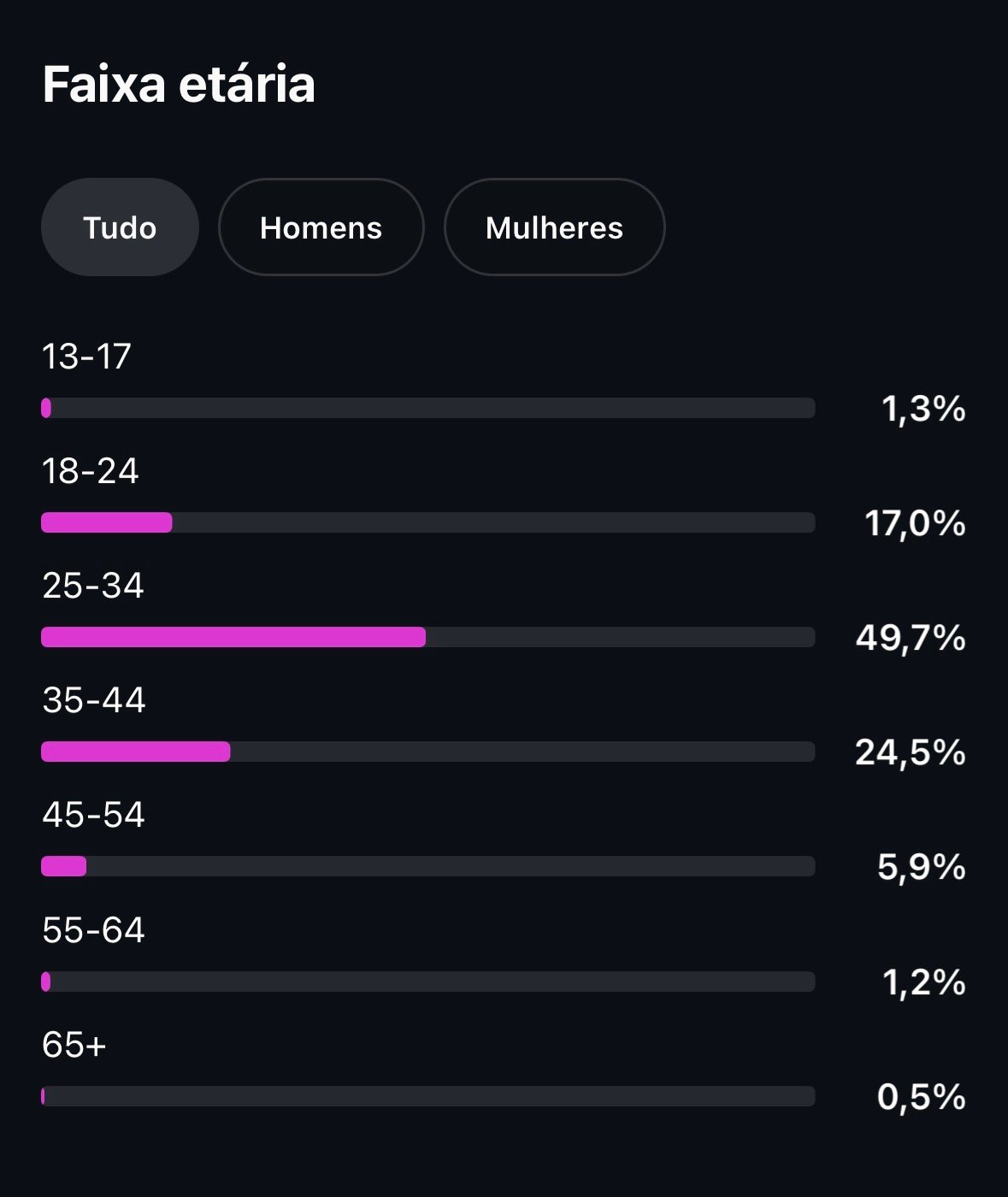Click the 55-64 age bar

tap(427, 982)
